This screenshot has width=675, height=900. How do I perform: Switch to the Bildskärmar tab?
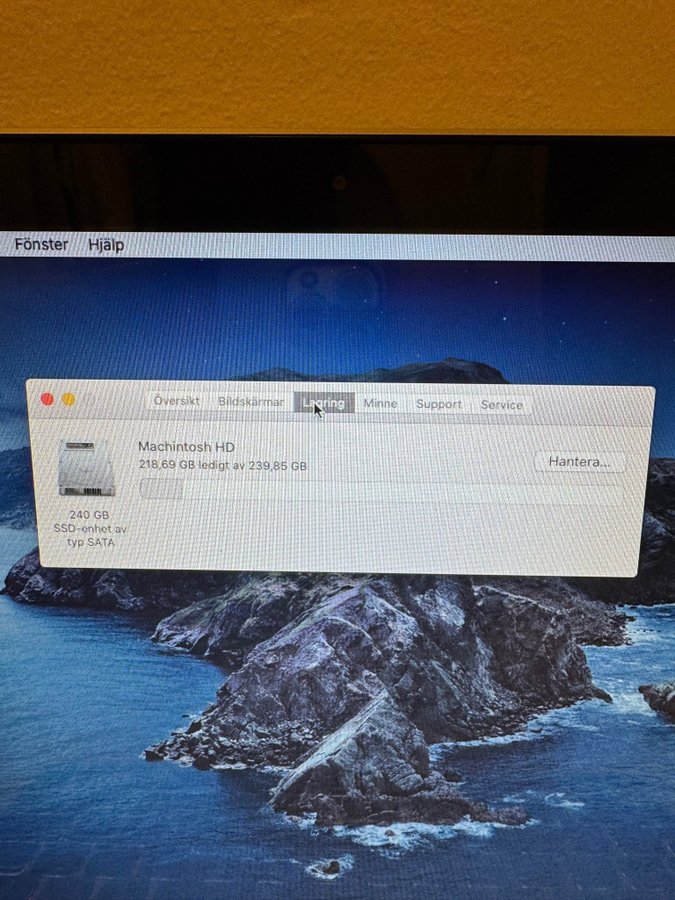point(251,402)
